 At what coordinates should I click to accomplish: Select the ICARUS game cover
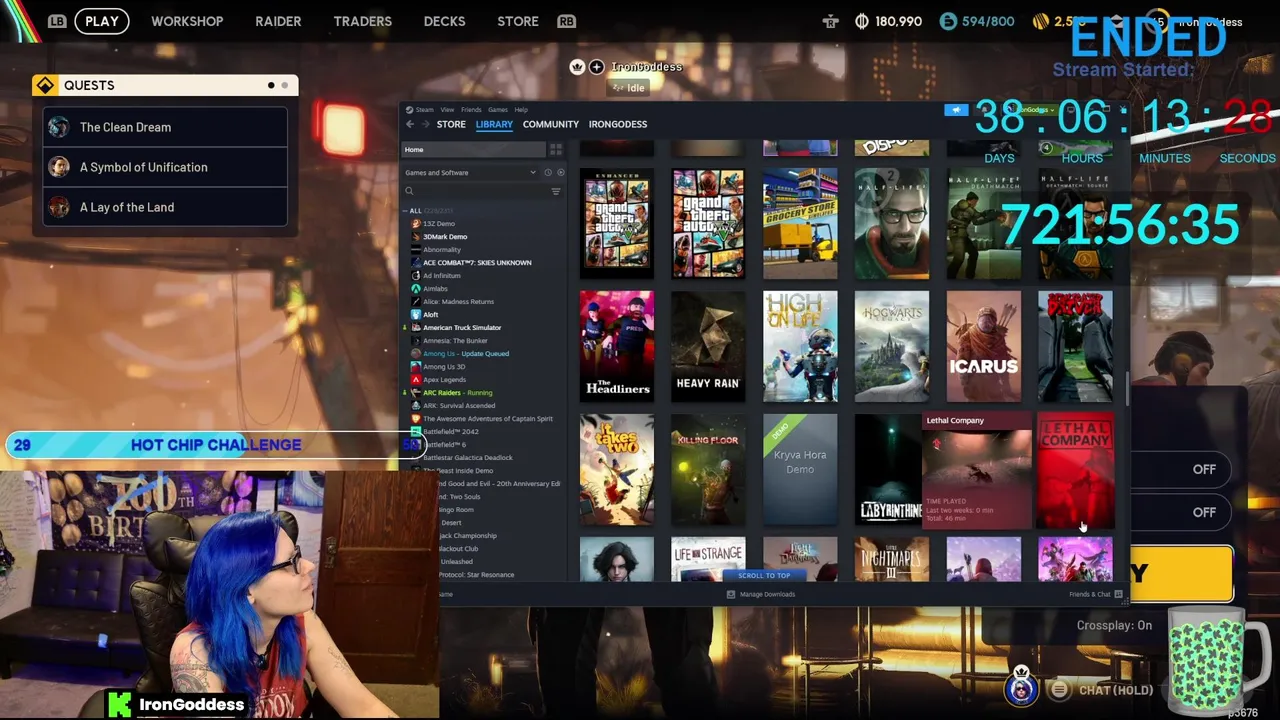tap(984, 346)
